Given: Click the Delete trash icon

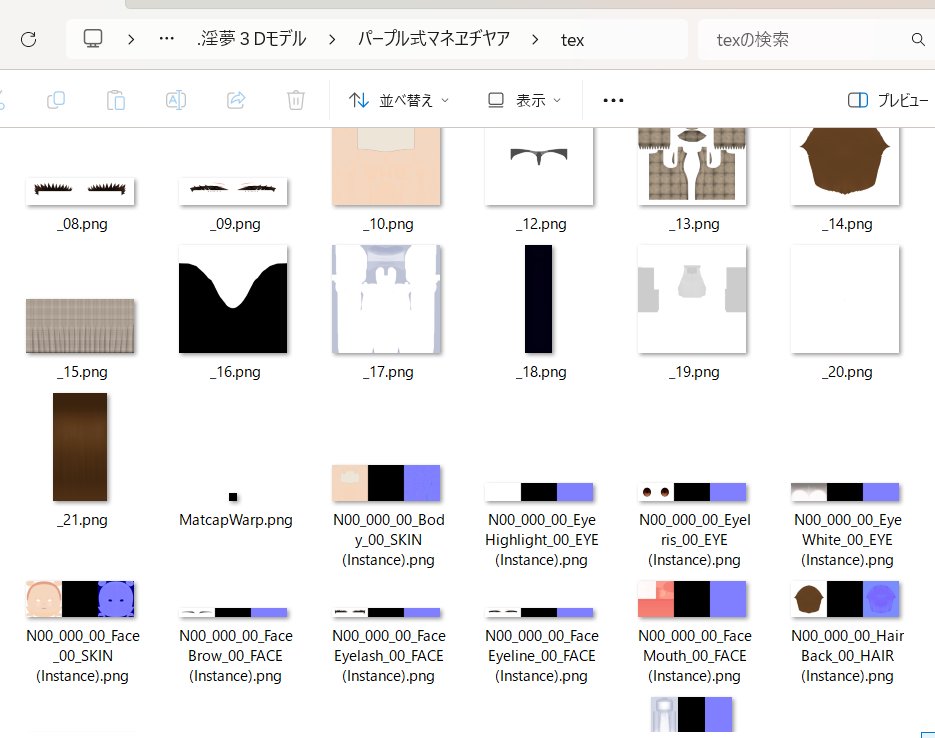Looking at the screenshot, I should pyautogui.click(x=296, y=100).
